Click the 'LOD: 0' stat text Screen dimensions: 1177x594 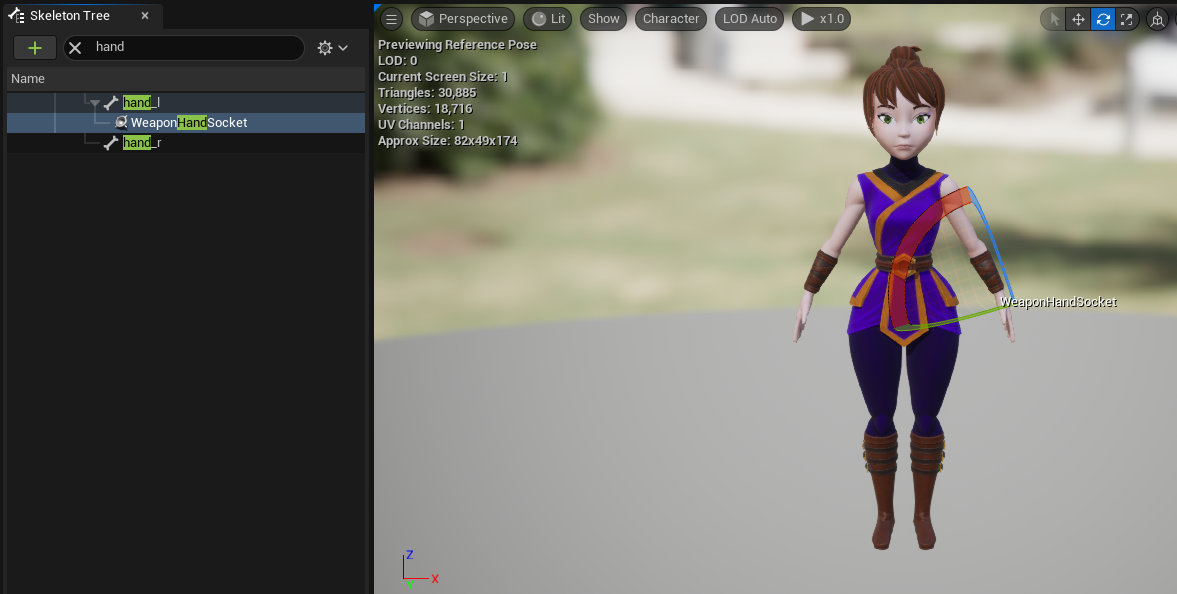pos(397,61)
